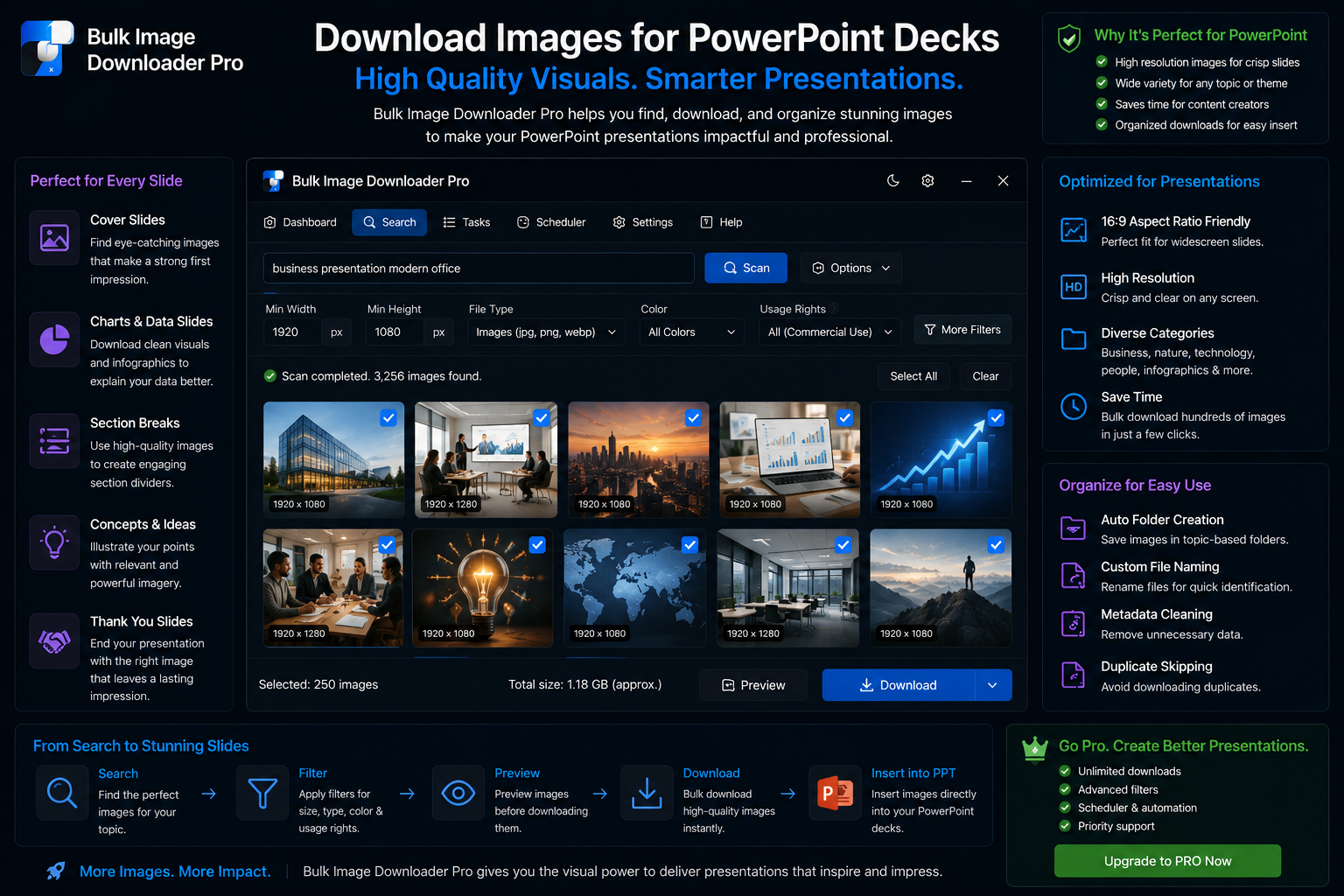Uncheck the glass office building image
1344x896 pixels.
click(388, 418)
